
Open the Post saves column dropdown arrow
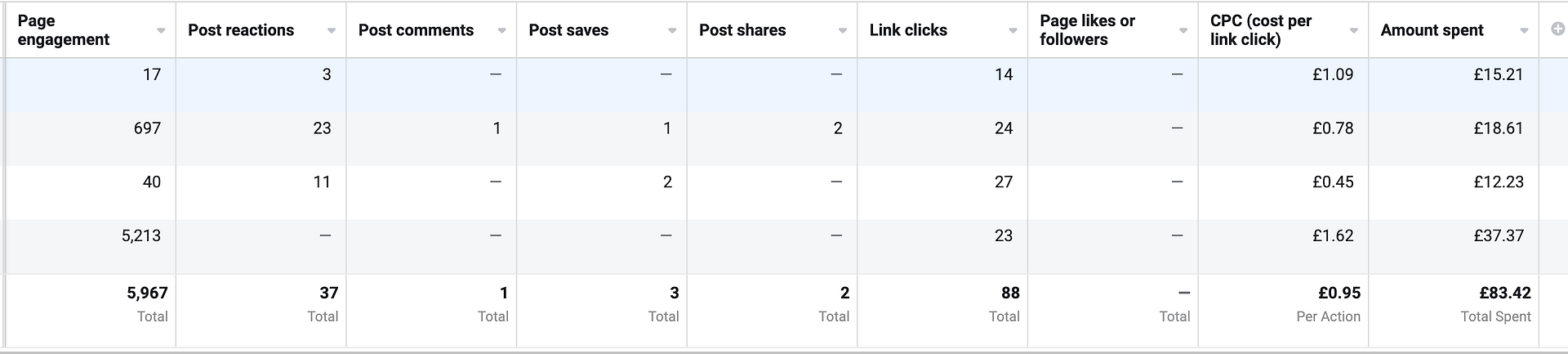pos(672,31)
